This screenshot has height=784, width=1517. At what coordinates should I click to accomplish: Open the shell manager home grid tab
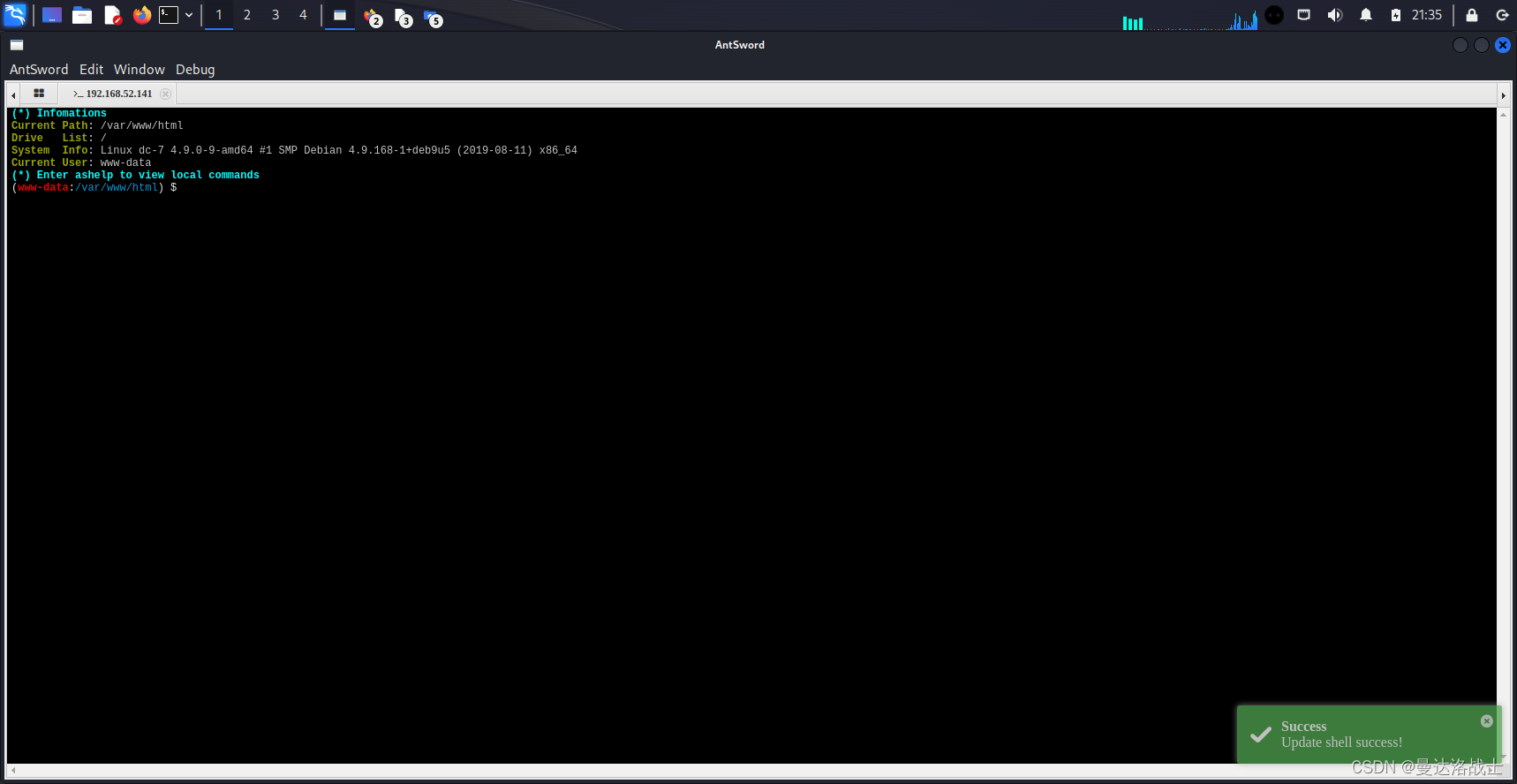coord(39,94)
